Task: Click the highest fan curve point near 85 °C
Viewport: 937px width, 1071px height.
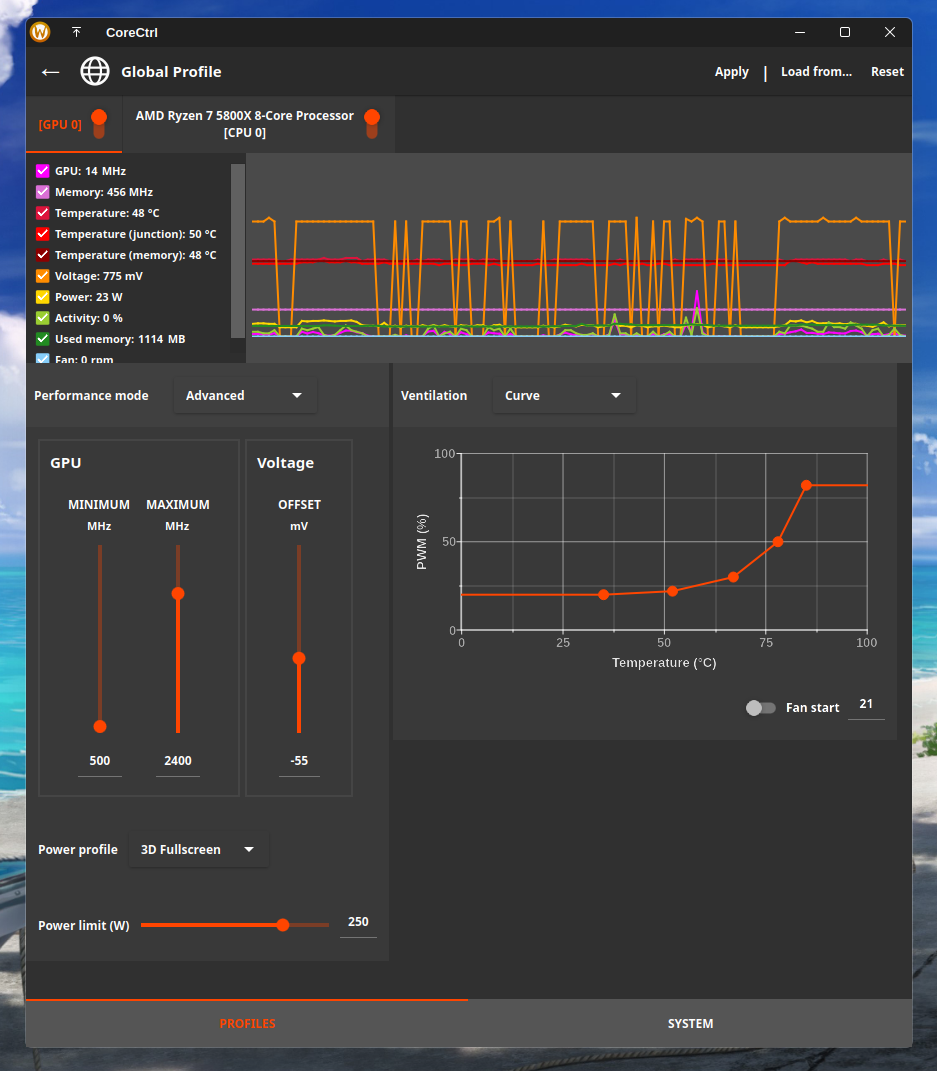Action: [807, 486]
